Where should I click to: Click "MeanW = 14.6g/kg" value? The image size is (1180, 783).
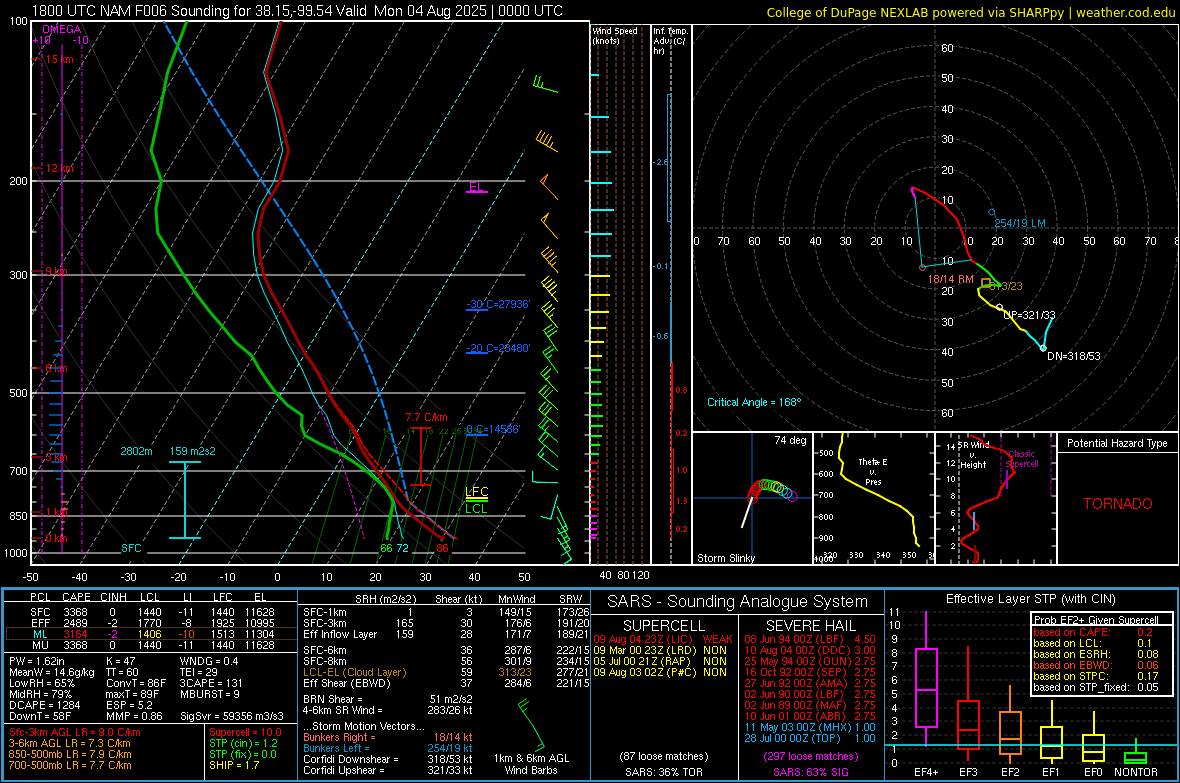[x=52, y=672]
